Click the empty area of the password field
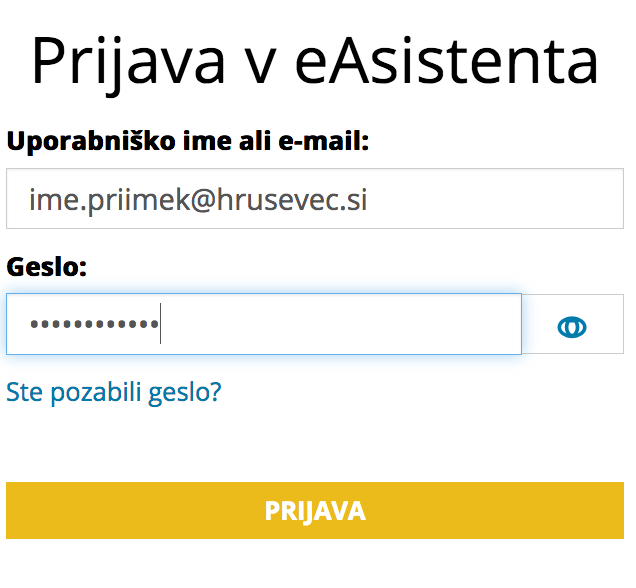 tap(341, 324)
